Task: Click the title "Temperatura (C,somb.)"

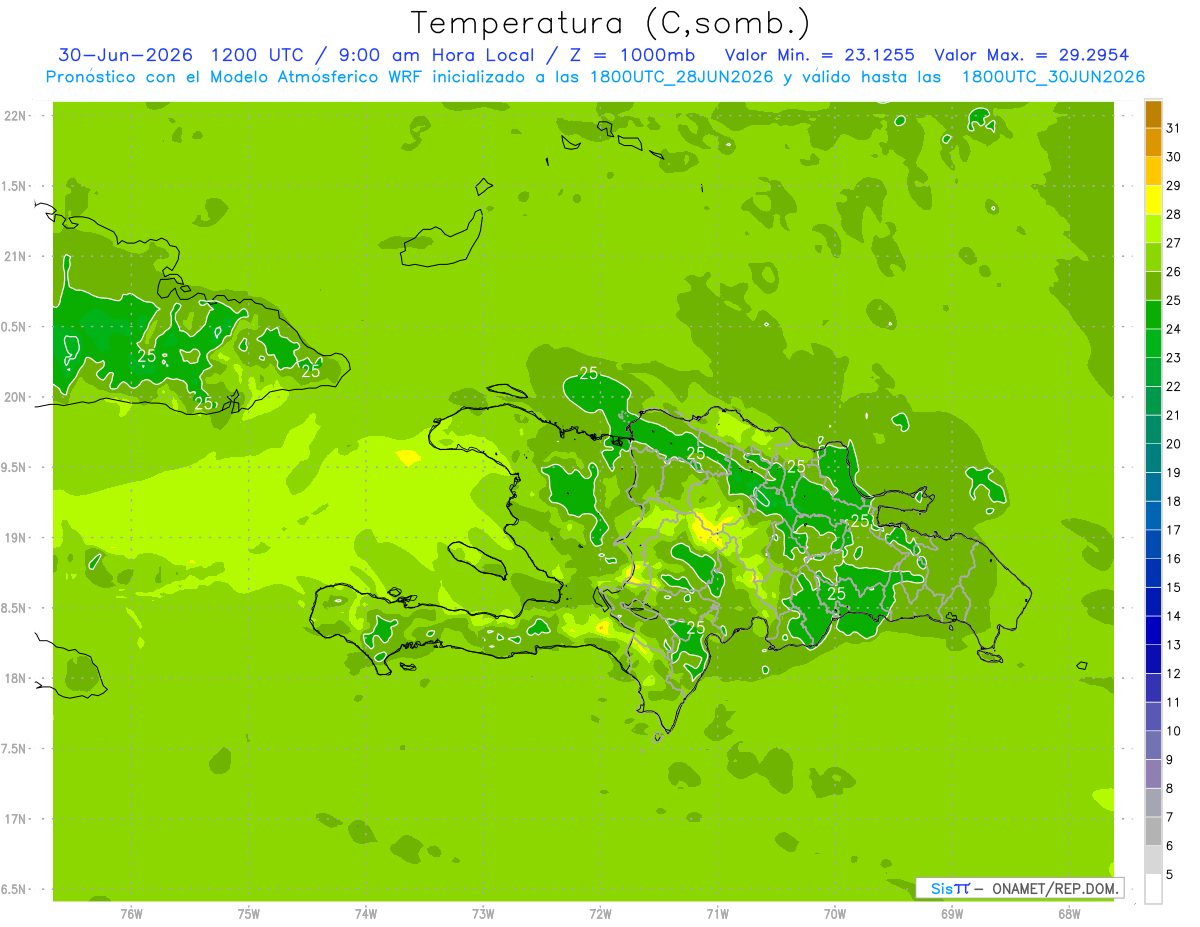Action: pos(610,23)
